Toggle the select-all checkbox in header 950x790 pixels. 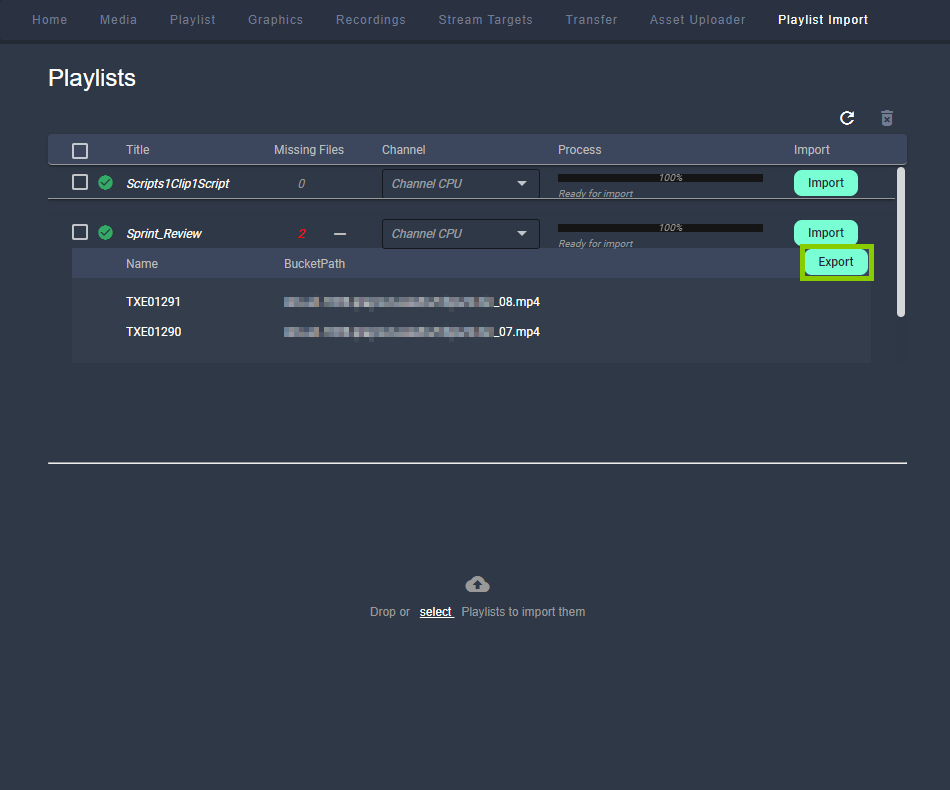(x=80, y=151)
